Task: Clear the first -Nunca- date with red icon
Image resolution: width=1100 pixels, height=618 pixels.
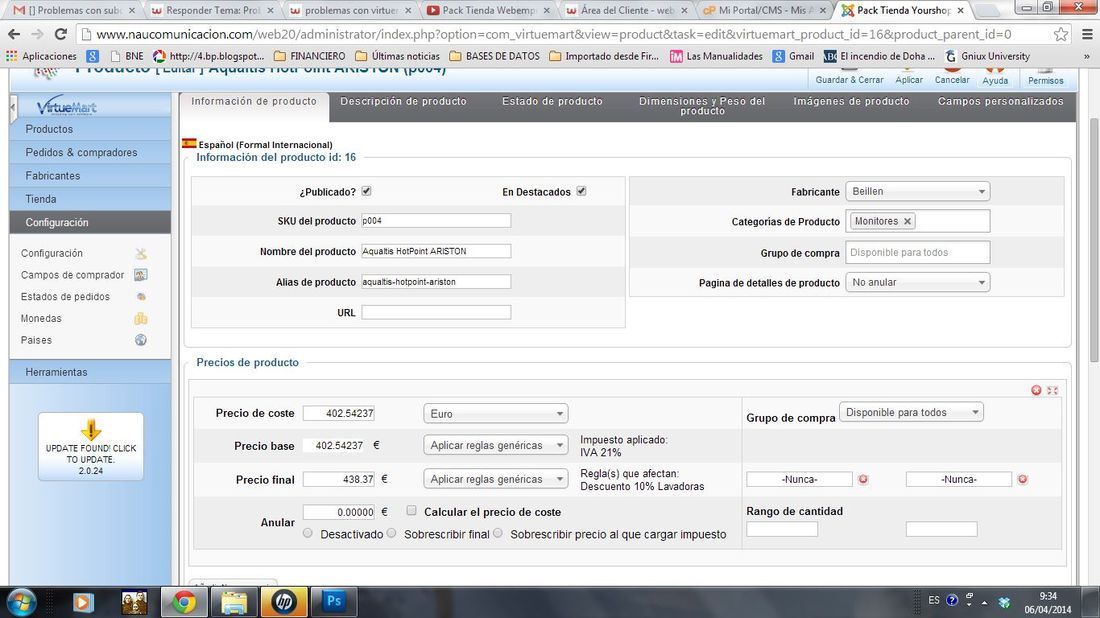Action: point(863,479)
